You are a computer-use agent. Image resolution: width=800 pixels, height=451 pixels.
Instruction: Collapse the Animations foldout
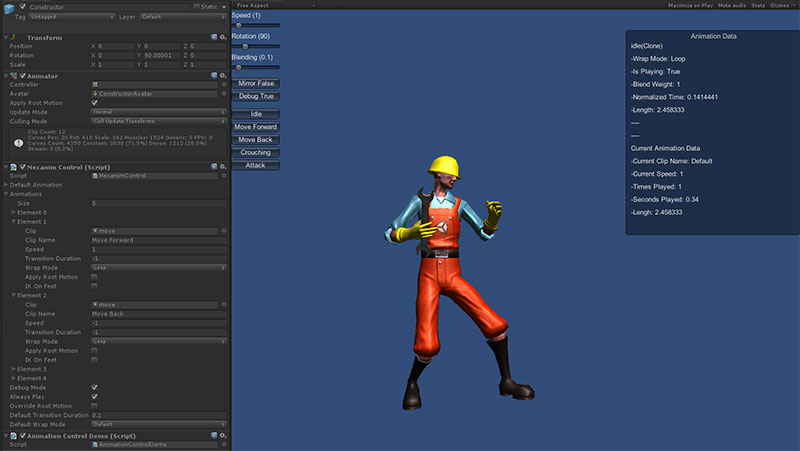pyautogui.click(x=6, y=194)
